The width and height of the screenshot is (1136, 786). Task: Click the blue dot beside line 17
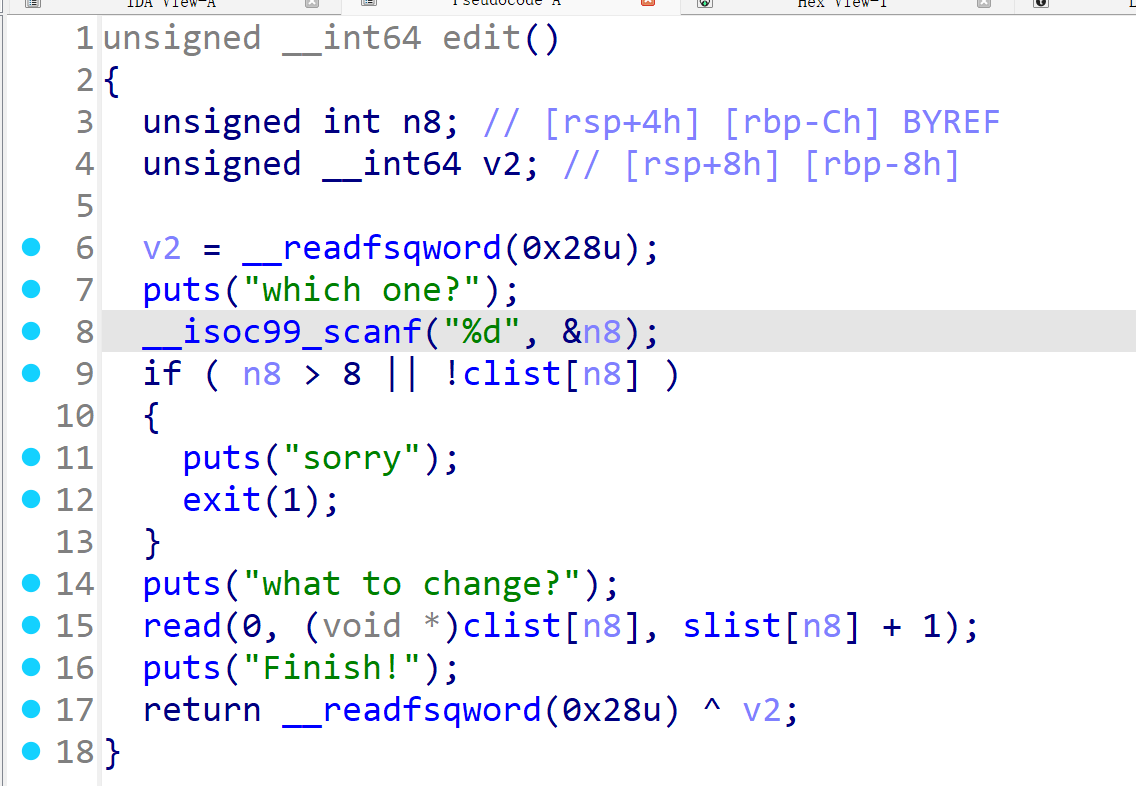click(x=31, y=709)
